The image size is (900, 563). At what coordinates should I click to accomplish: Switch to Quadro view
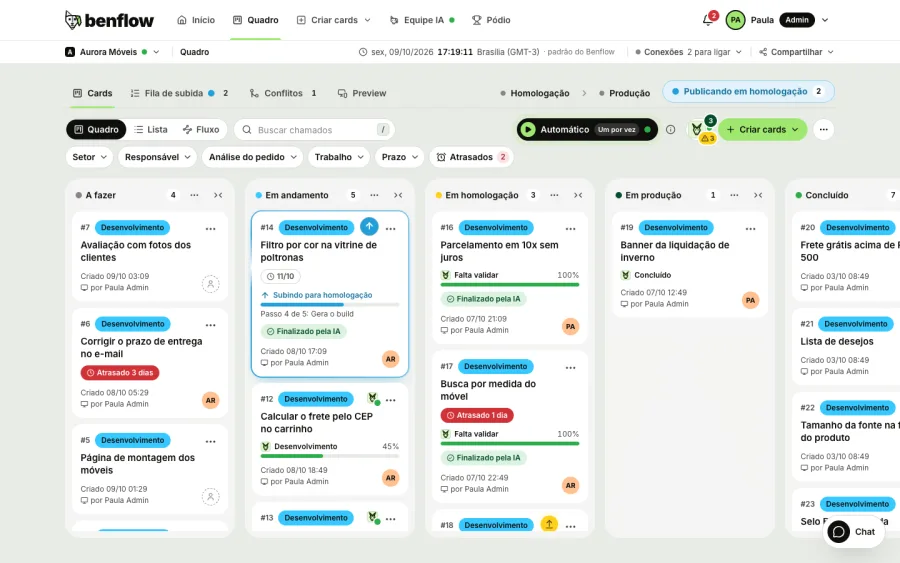(96, 130)
